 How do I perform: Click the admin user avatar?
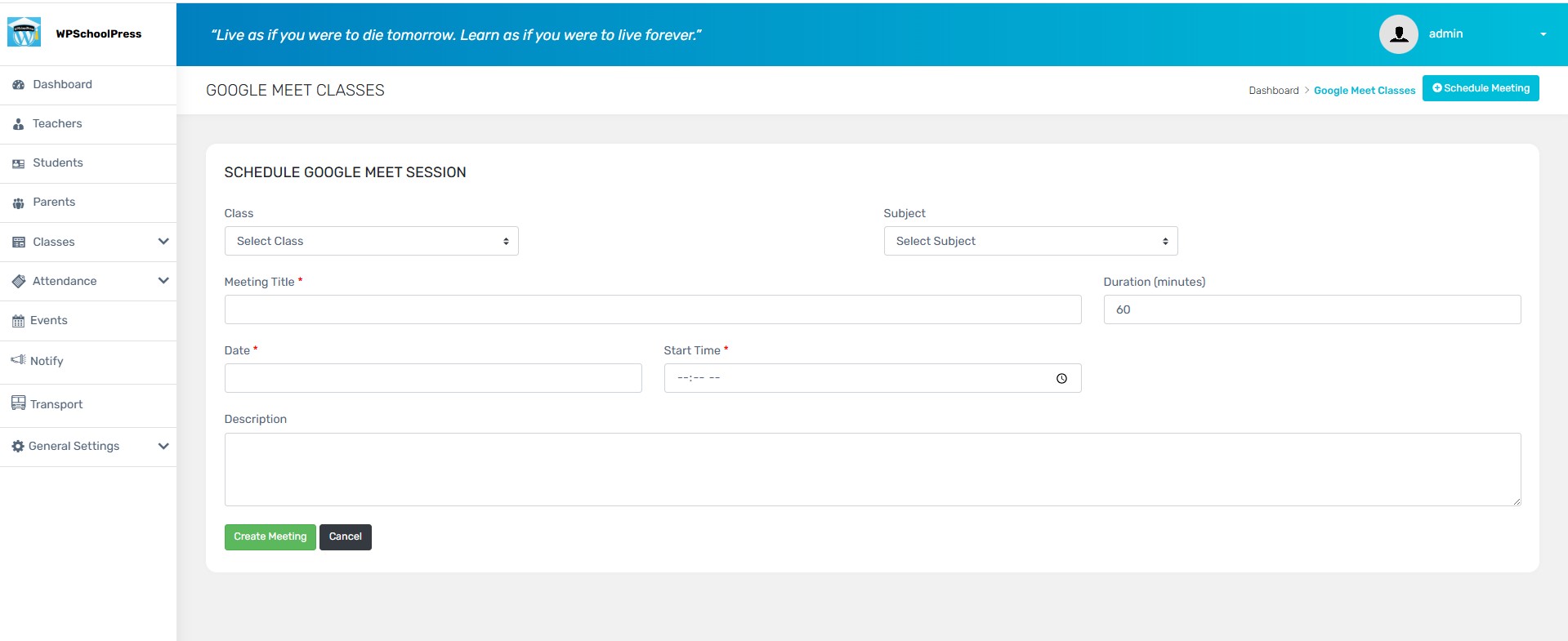(1398, 34)
